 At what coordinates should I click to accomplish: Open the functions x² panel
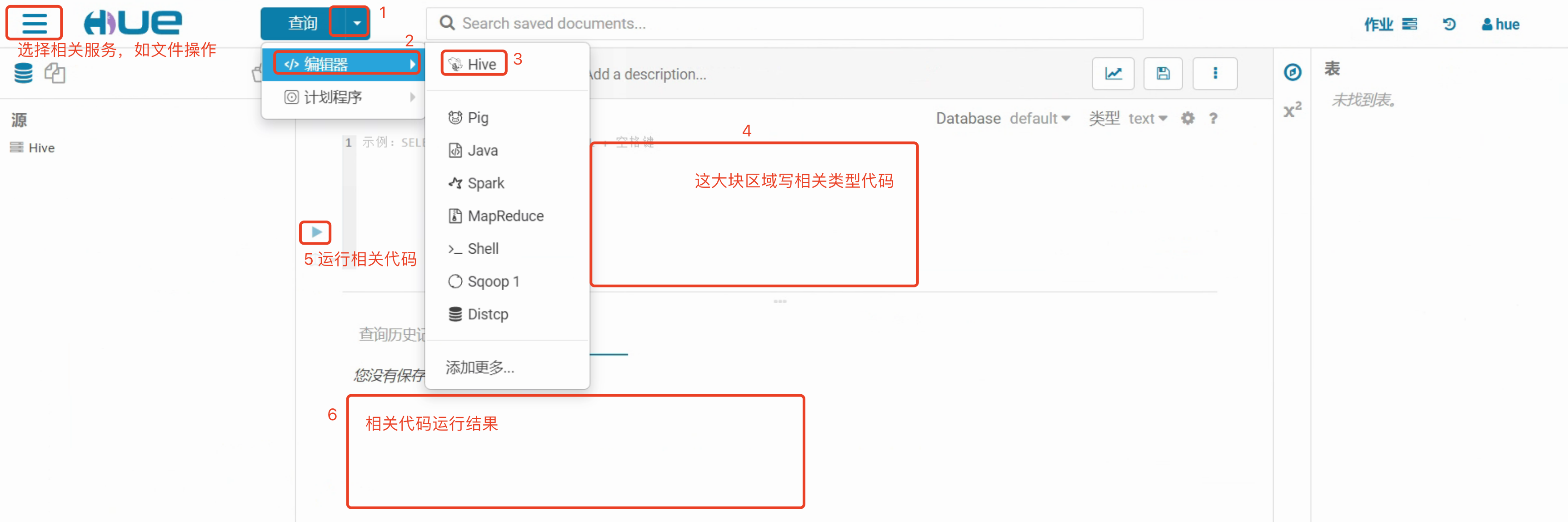coord(1292,110)
